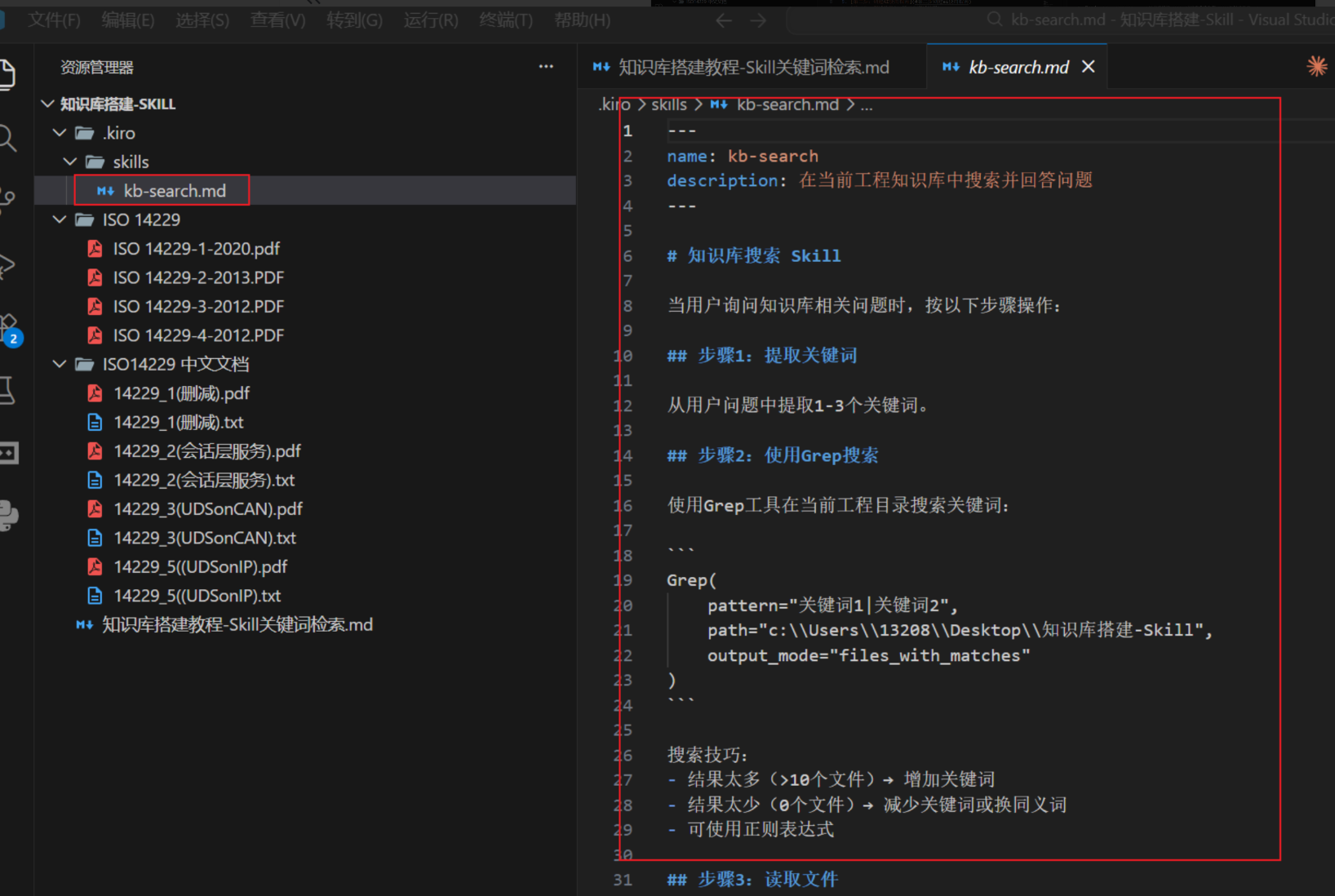Select the kb-search.md editor tab
The height and width of the screenshot is (896, 1335).
(1018, 67)
